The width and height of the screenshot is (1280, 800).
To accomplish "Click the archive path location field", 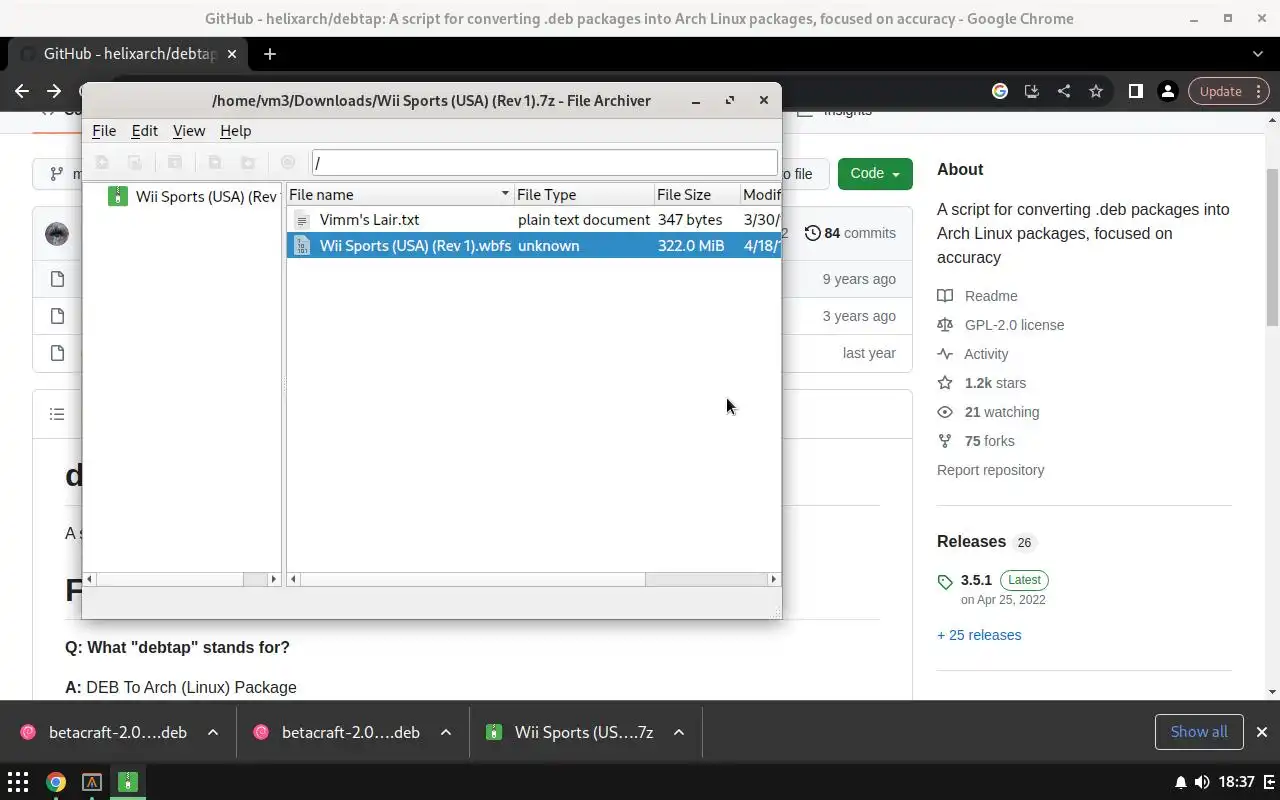I will [544, 162].
